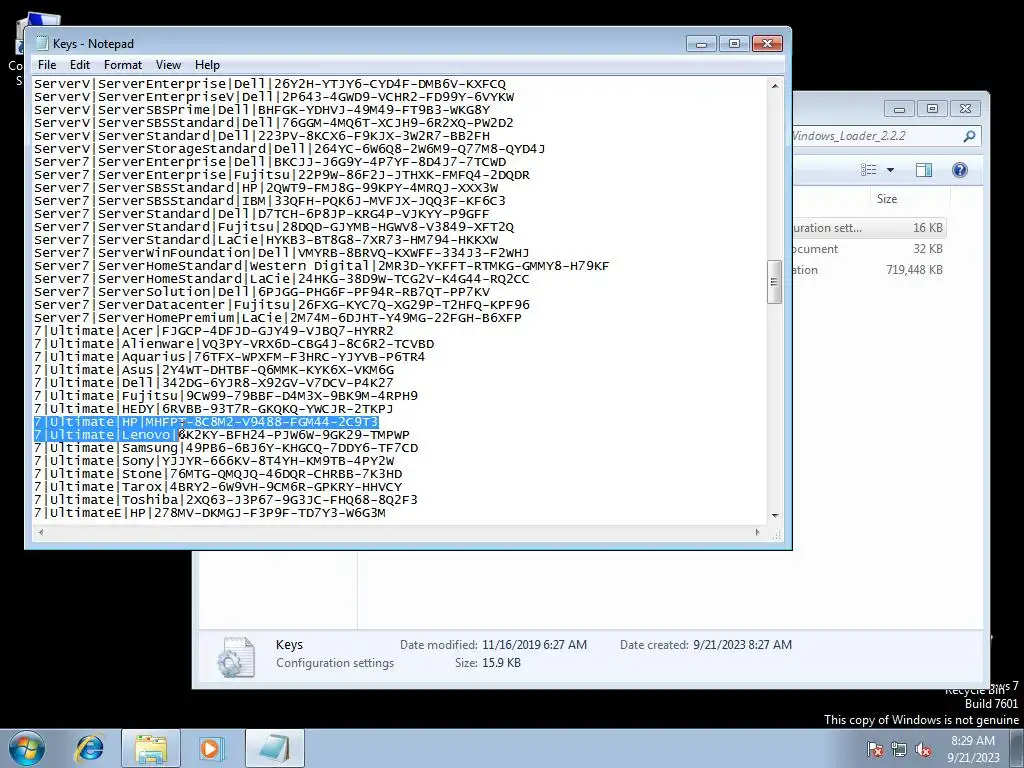Screen dimensions: 1024x768
Task: Click the ServerStorageStandard Dell line
Action: click(289, 149)
